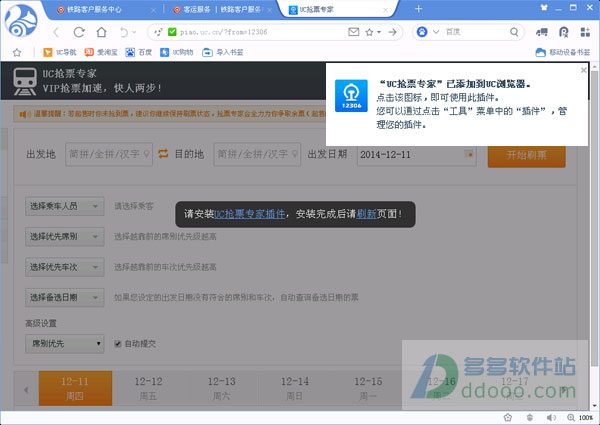600x425 pixels.
Task: Open the train ticket plugin toolbar icon
Action: pos(541,33)
